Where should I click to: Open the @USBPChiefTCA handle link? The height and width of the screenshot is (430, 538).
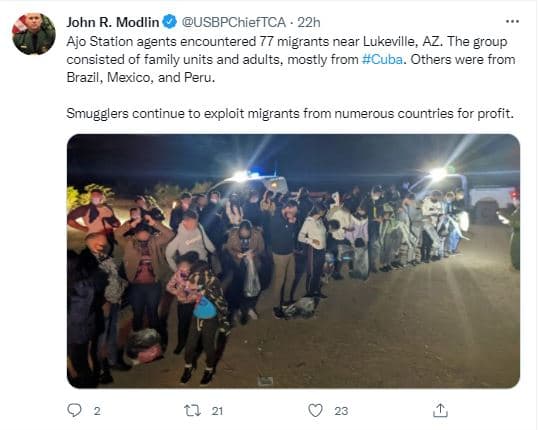pyautogui.click(x=233, y=22)
